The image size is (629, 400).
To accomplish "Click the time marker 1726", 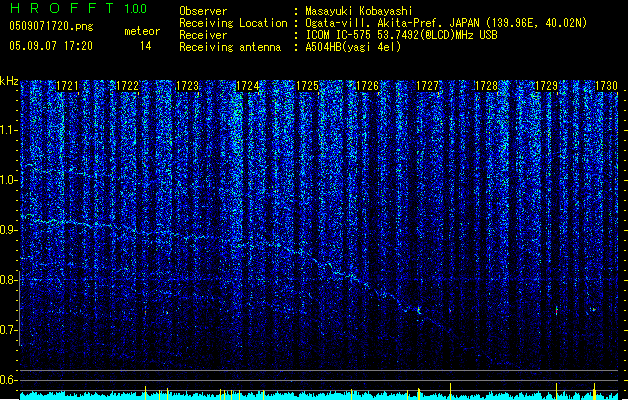I will (367, 86).
